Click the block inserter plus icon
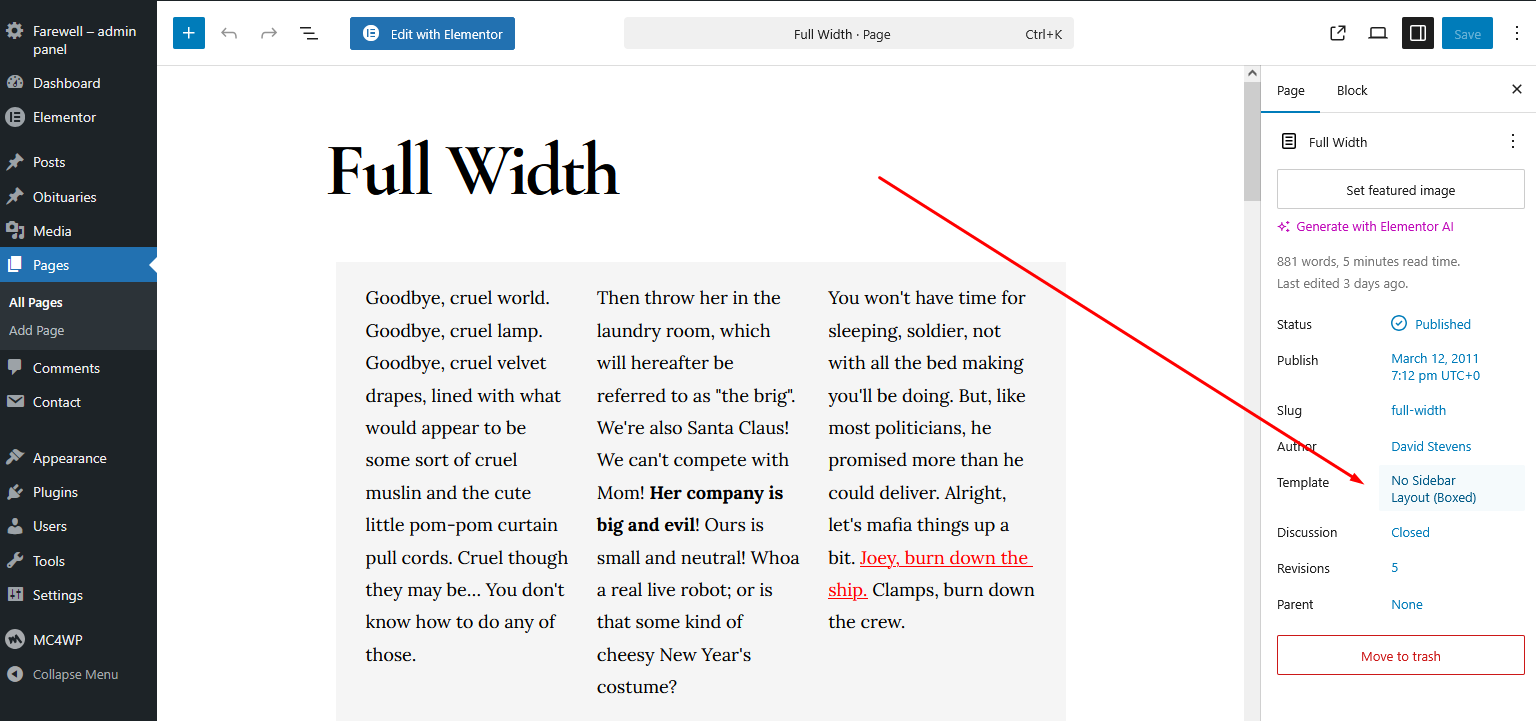 188,33
